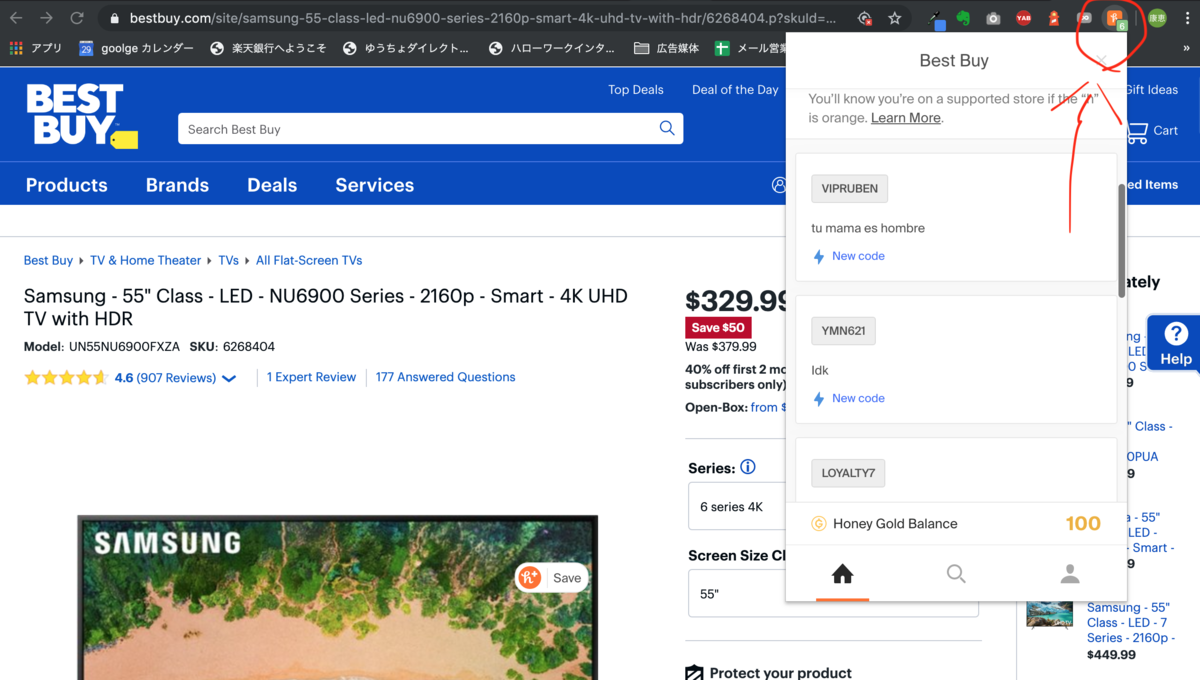
Task: Open 1 Expert Review link
Action: pos(311,377)
